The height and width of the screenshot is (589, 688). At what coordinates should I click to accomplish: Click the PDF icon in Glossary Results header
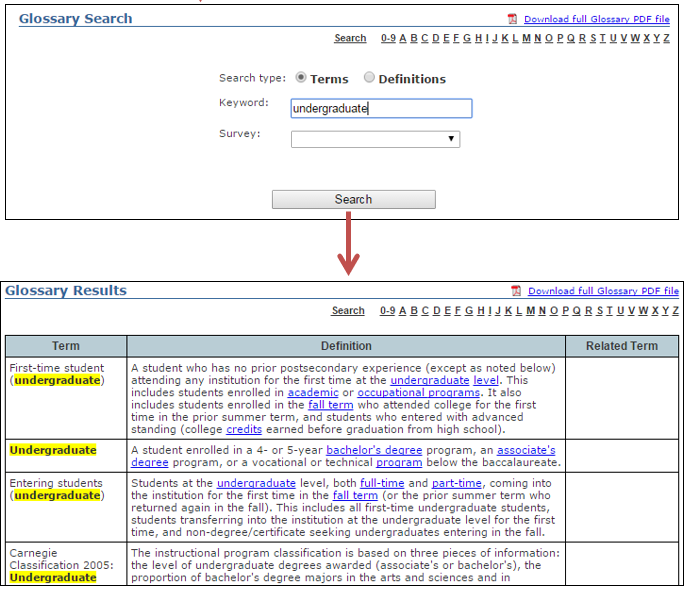tap(516, 291)
